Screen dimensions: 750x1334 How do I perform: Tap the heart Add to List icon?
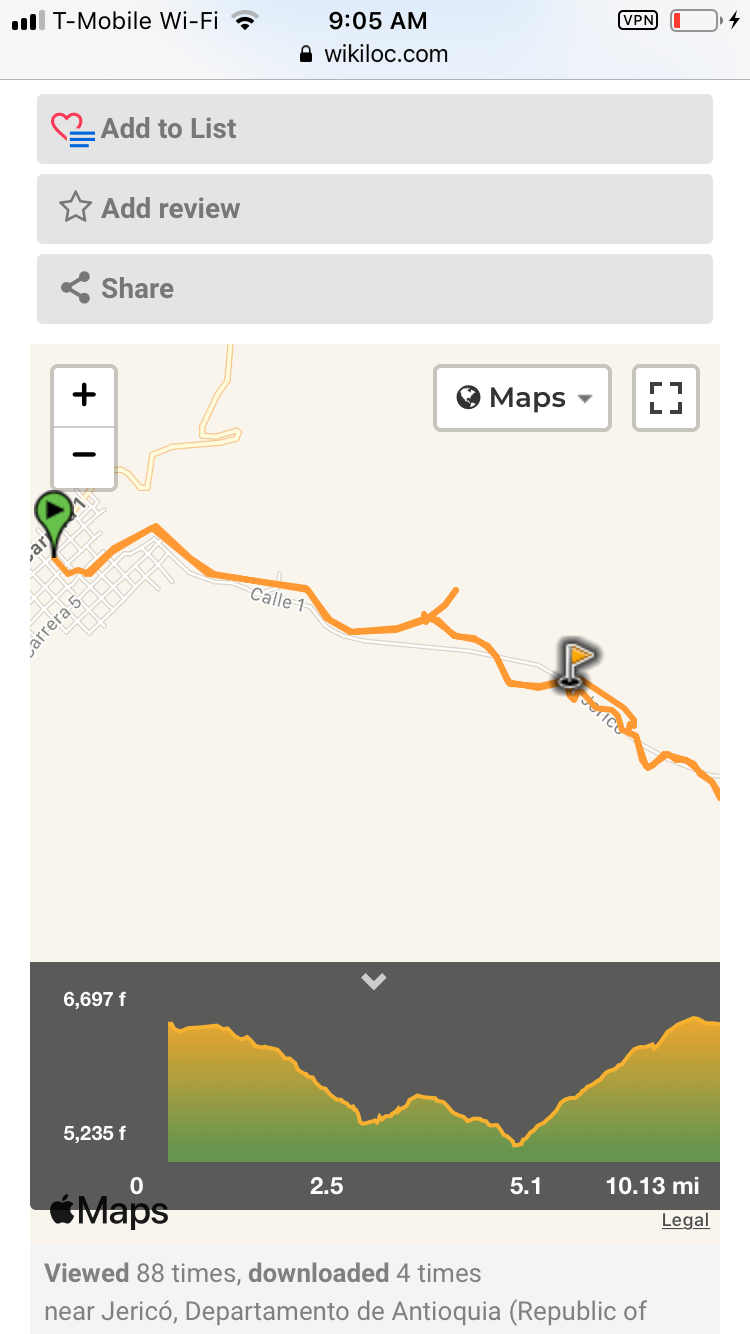pos(73,130)
